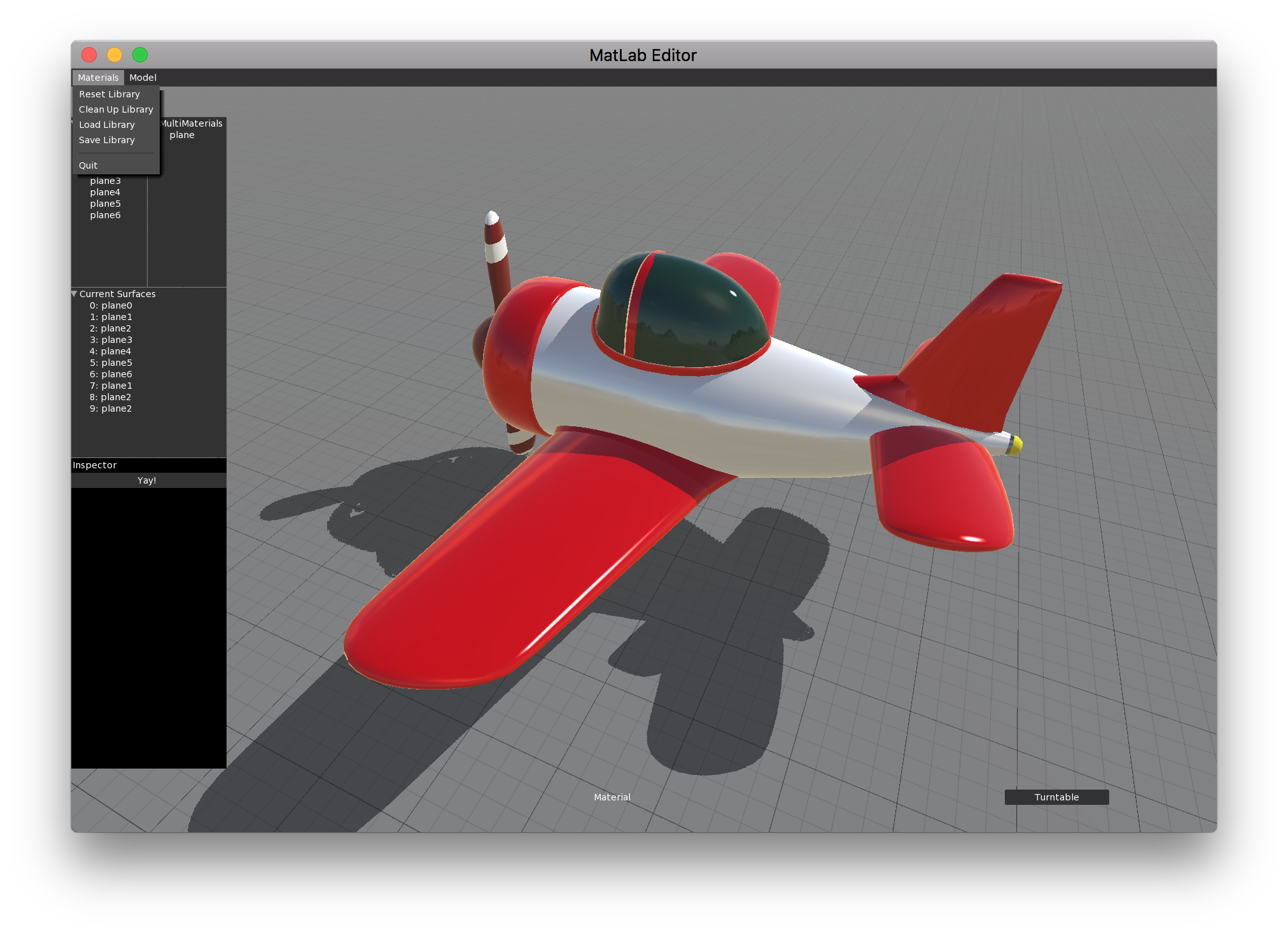
Task: Select surface 5: plane5
Action: (x=111, y=363)
